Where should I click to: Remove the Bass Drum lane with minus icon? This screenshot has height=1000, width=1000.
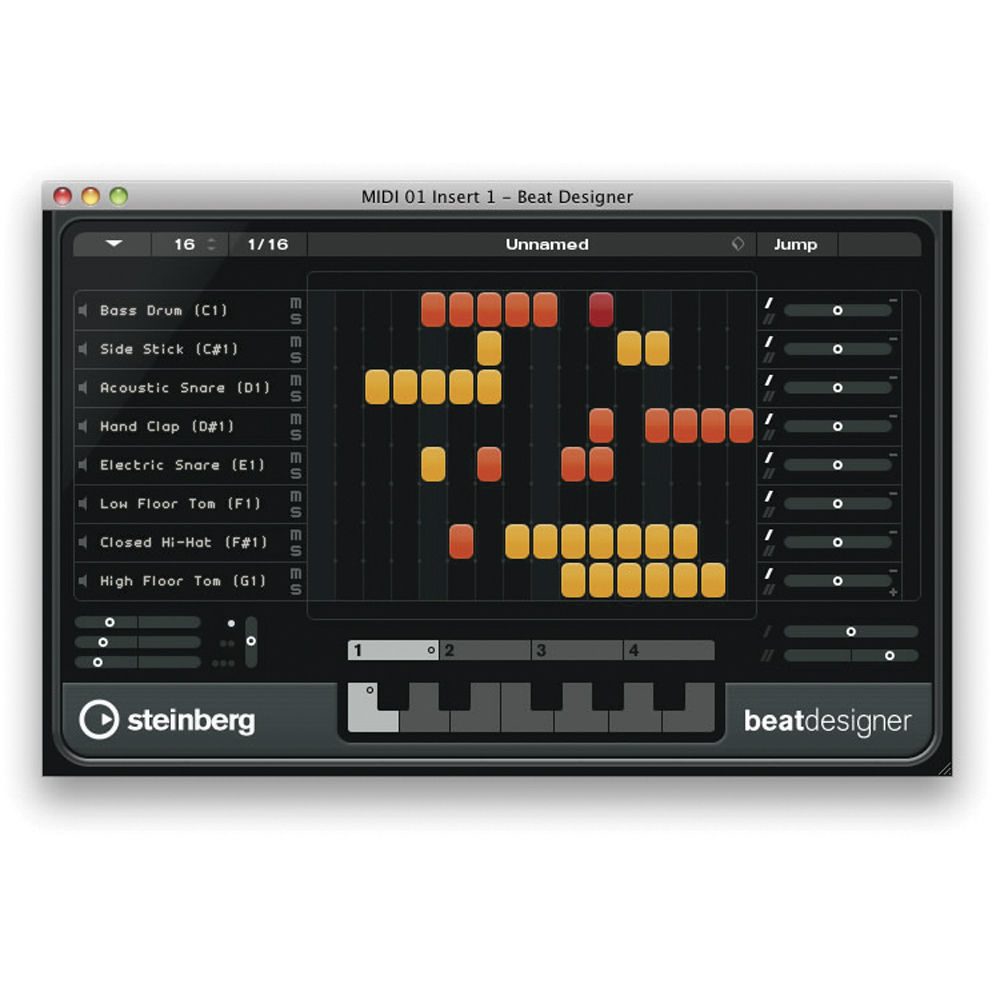click(893, 301)
